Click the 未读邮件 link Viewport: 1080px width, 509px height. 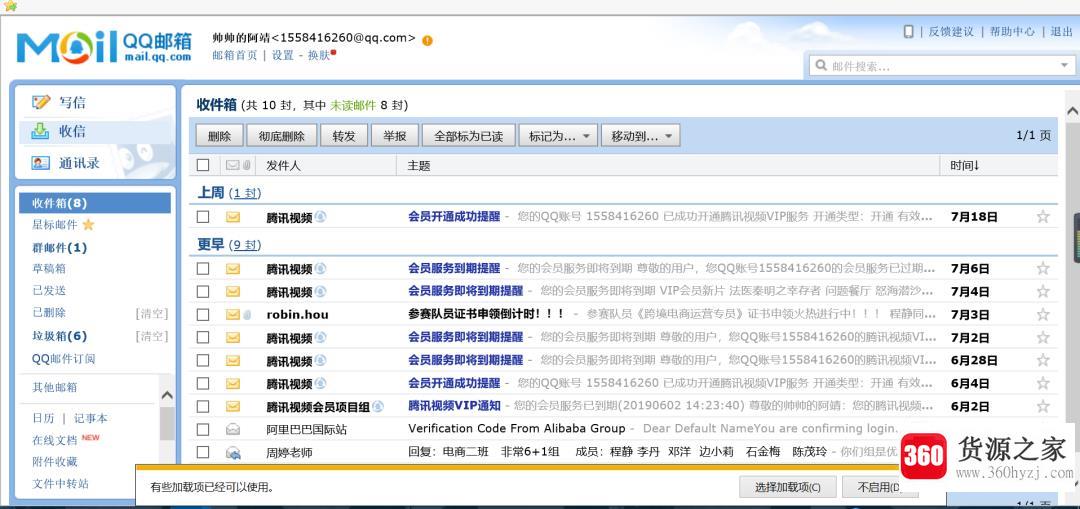click(353, 105)
